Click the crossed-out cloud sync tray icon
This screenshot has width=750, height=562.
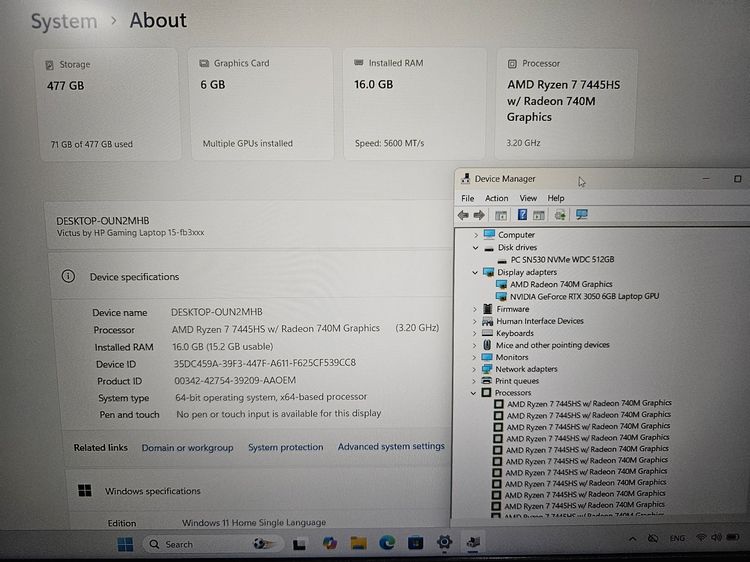[x=653, y=538]
